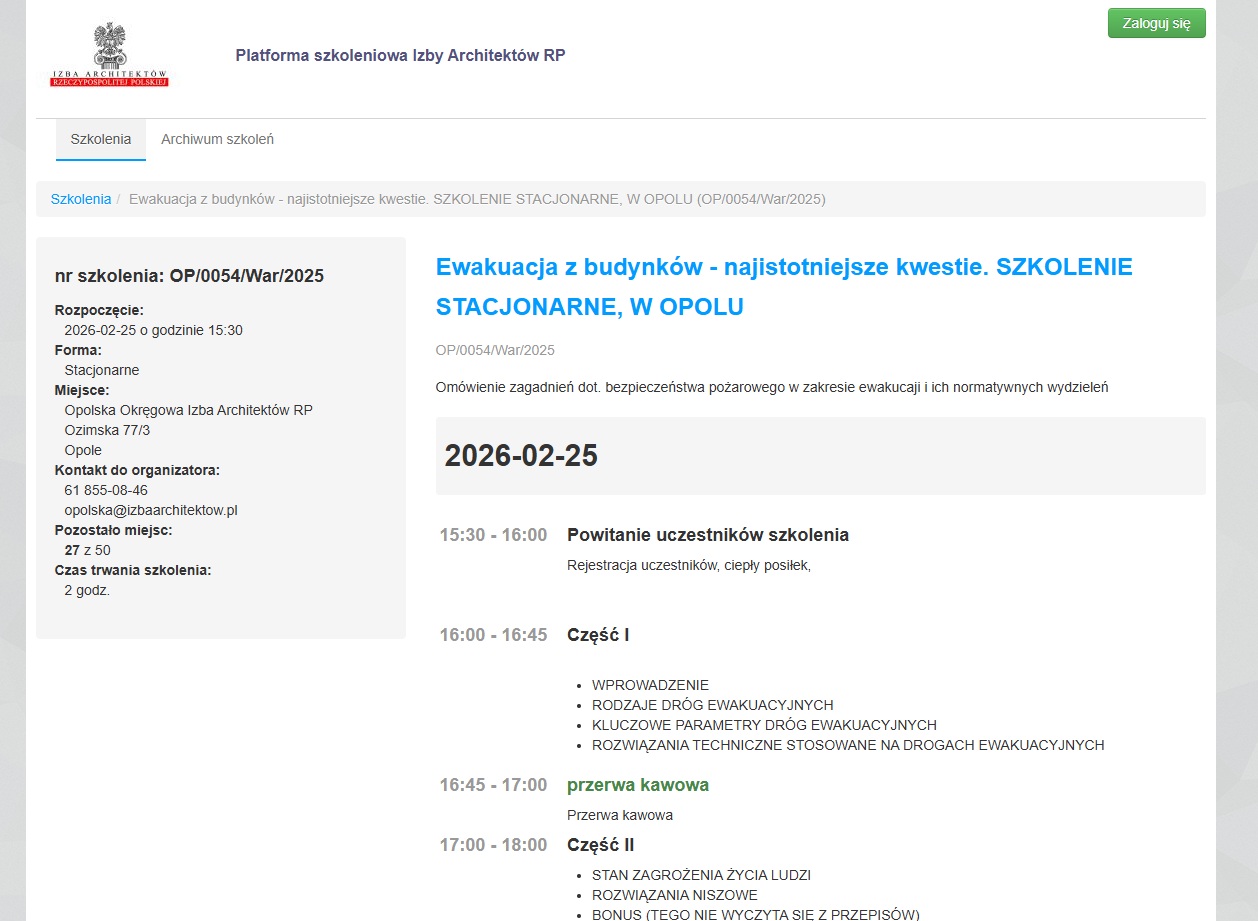Viewport: 1258px width, 921px height.
Task: Click the Izba Architektów RP logo
Action: (x=110, y=55)
